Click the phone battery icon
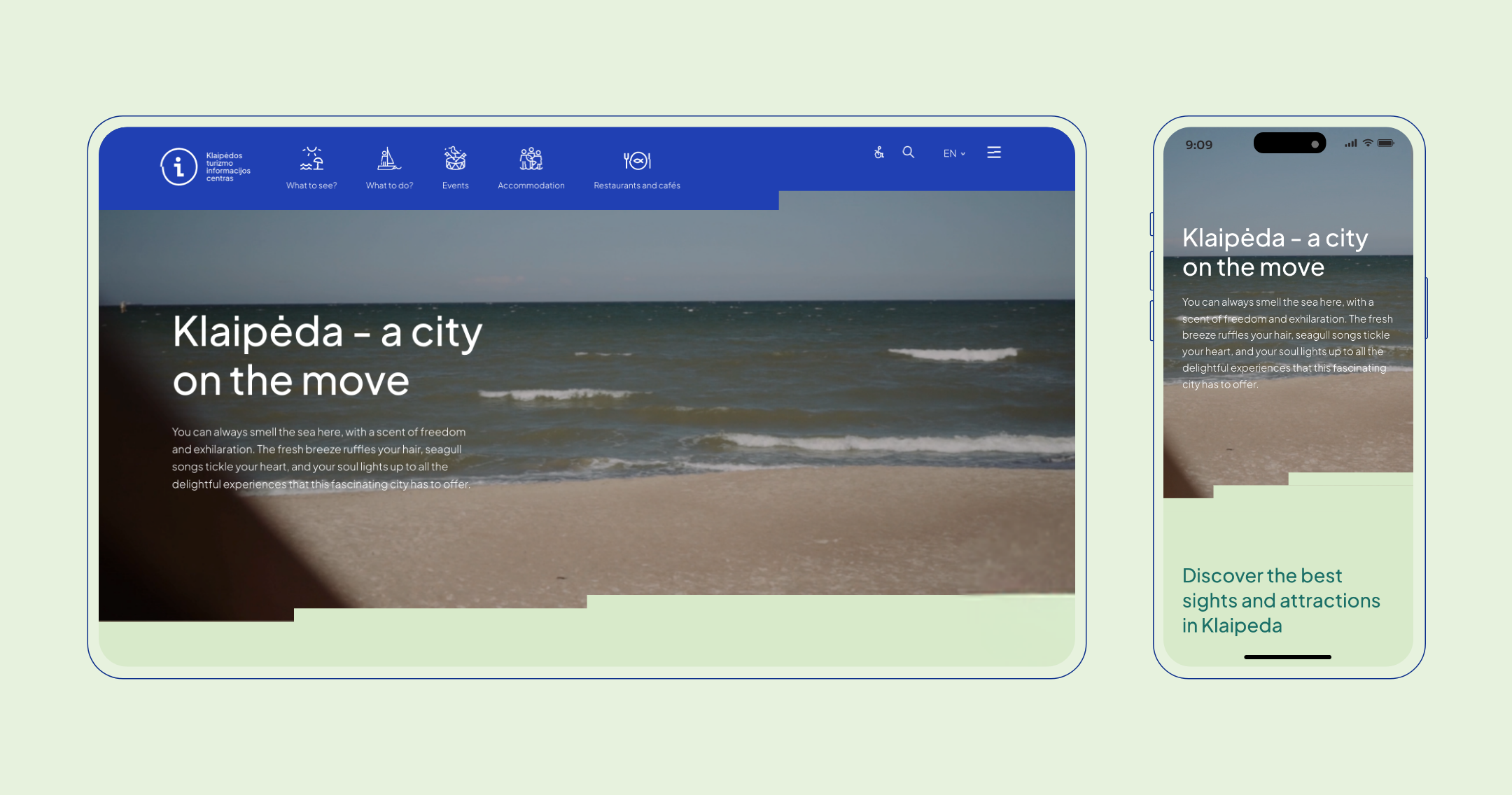This screenshot has width=1512, height=795. coord(1385,143)
